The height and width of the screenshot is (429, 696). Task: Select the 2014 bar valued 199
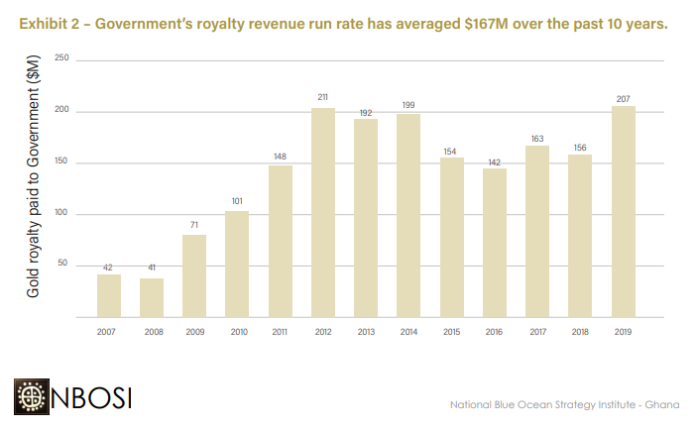click(x=408, y=215)
